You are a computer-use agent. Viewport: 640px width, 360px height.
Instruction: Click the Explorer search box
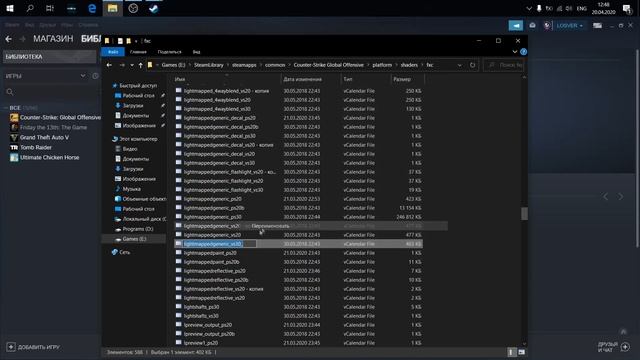pos(504,65)
